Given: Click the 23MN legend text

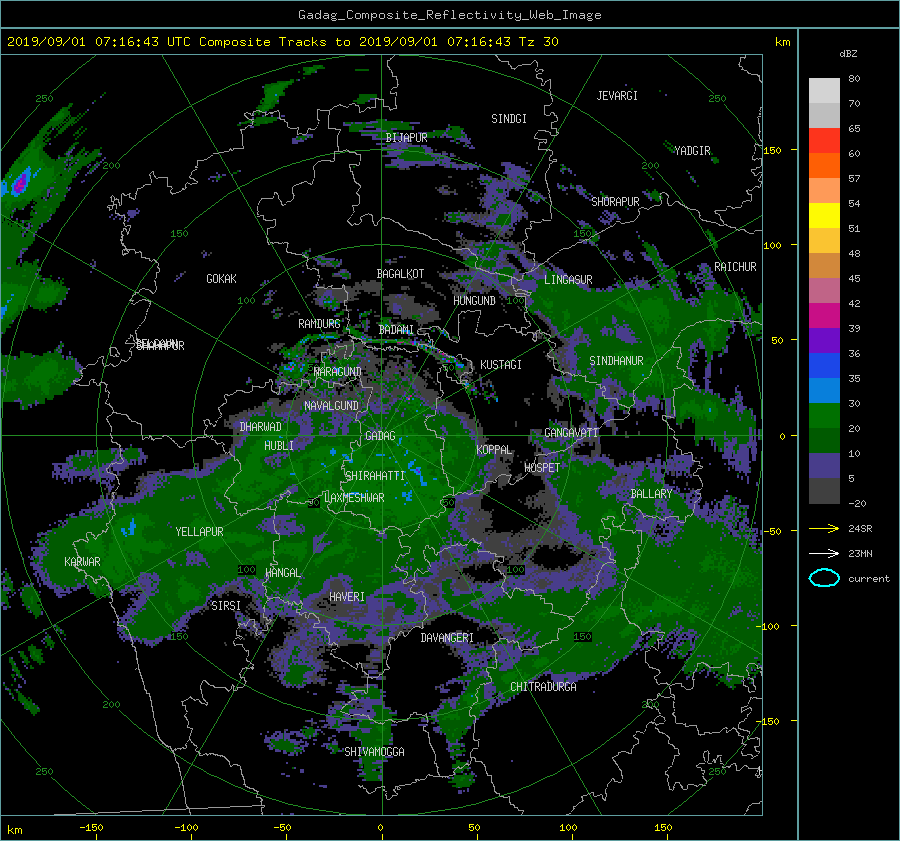Looking at the screenshot, I should tap(860, 553).
